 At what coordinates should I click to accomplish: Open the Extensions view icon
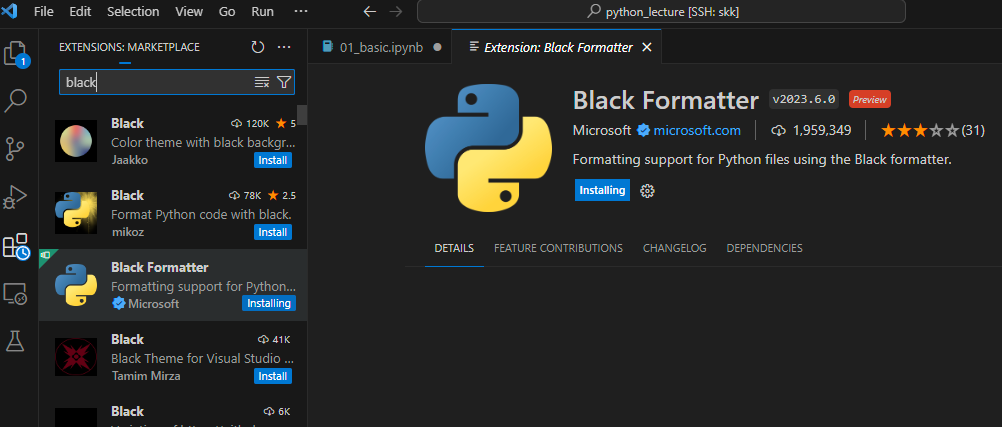17,246
